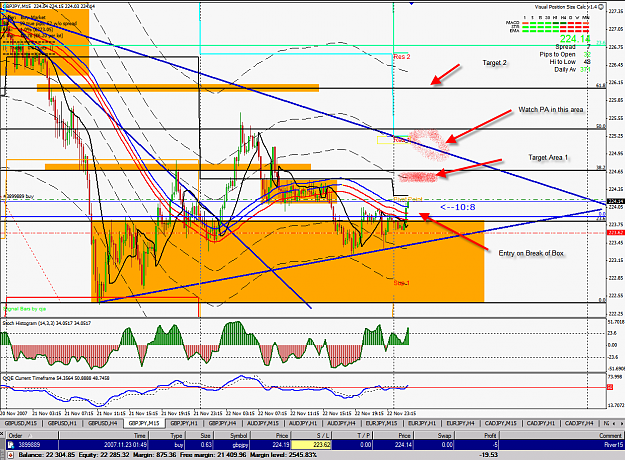This screenshot has width=625, height=460.
Task: Click the Daily Av readout
Action: pyautogui.click(x=572, y=69)
